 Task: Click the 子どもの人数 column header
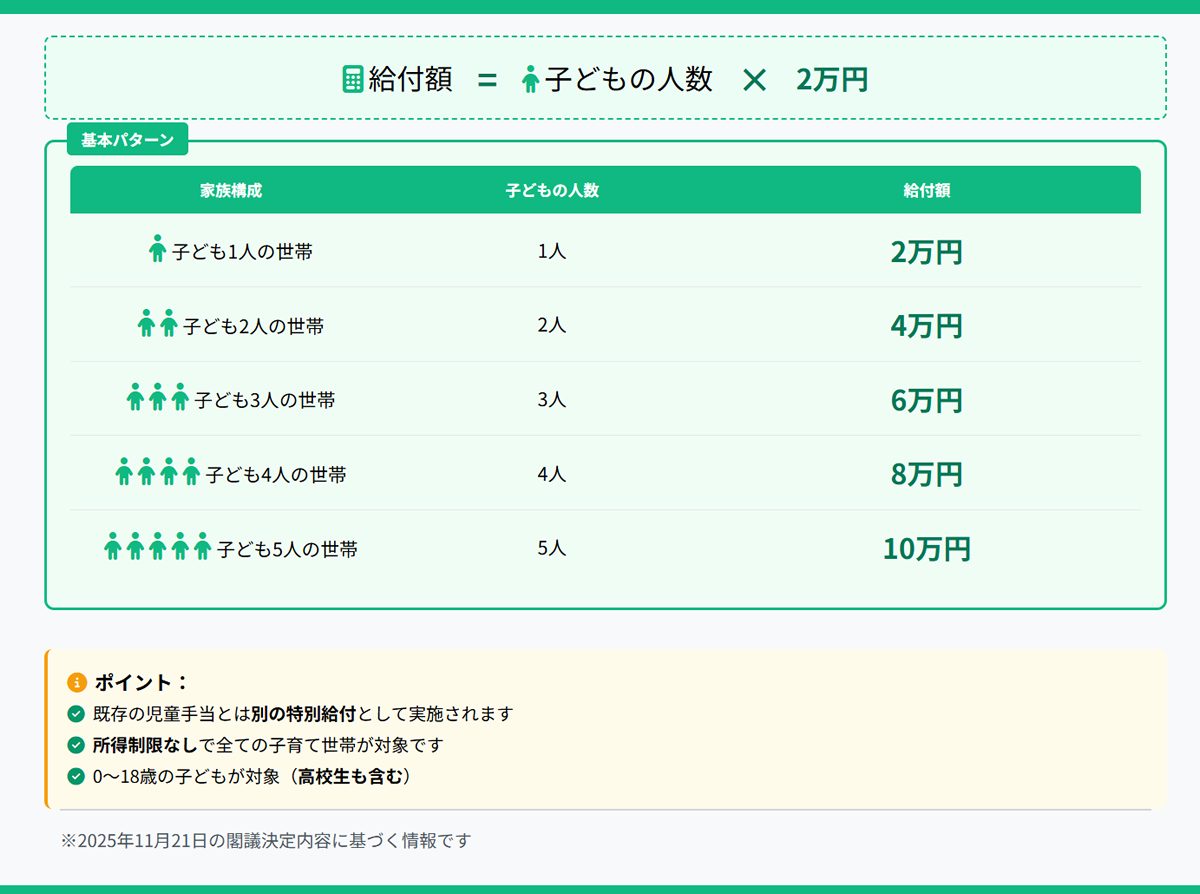click(x=552, y=190)
